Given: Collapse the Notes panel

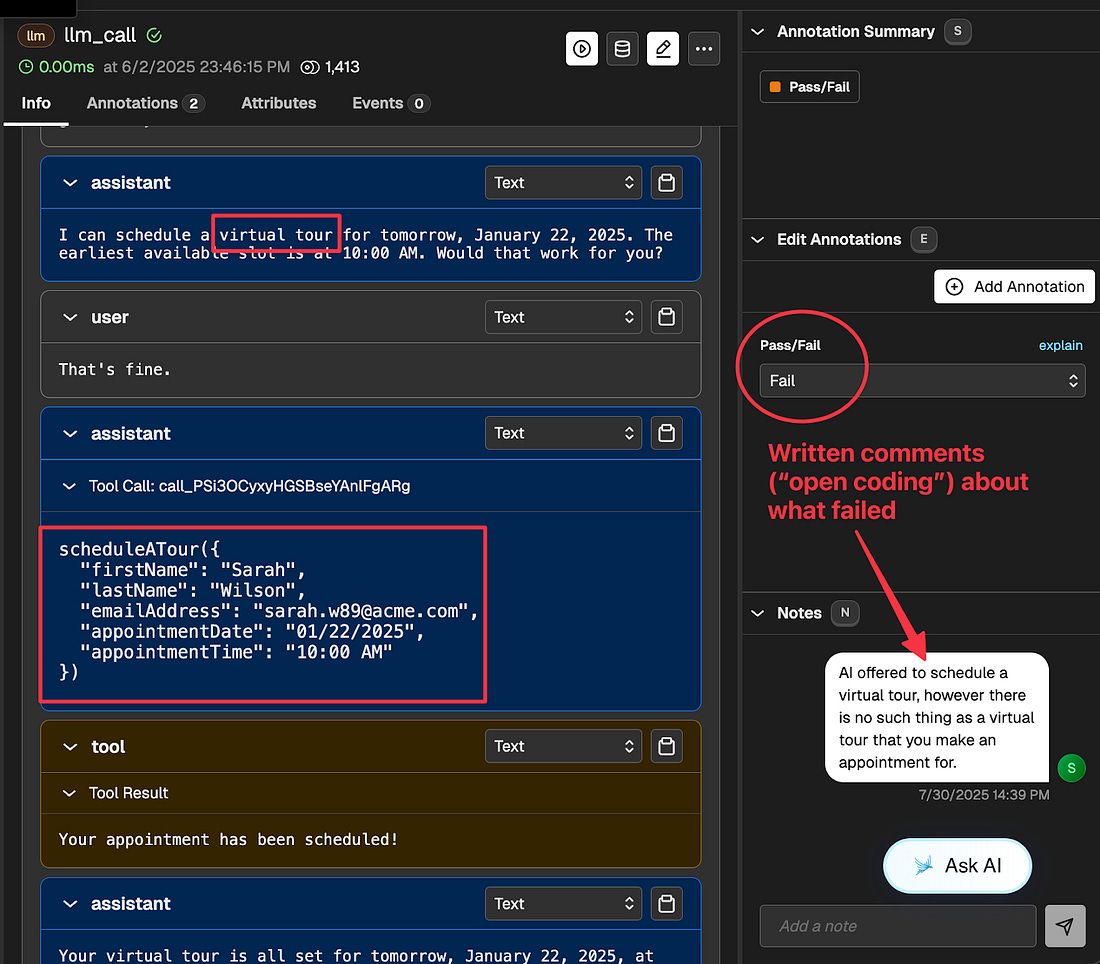Looking at the screenshot, I should pos(758,613).
